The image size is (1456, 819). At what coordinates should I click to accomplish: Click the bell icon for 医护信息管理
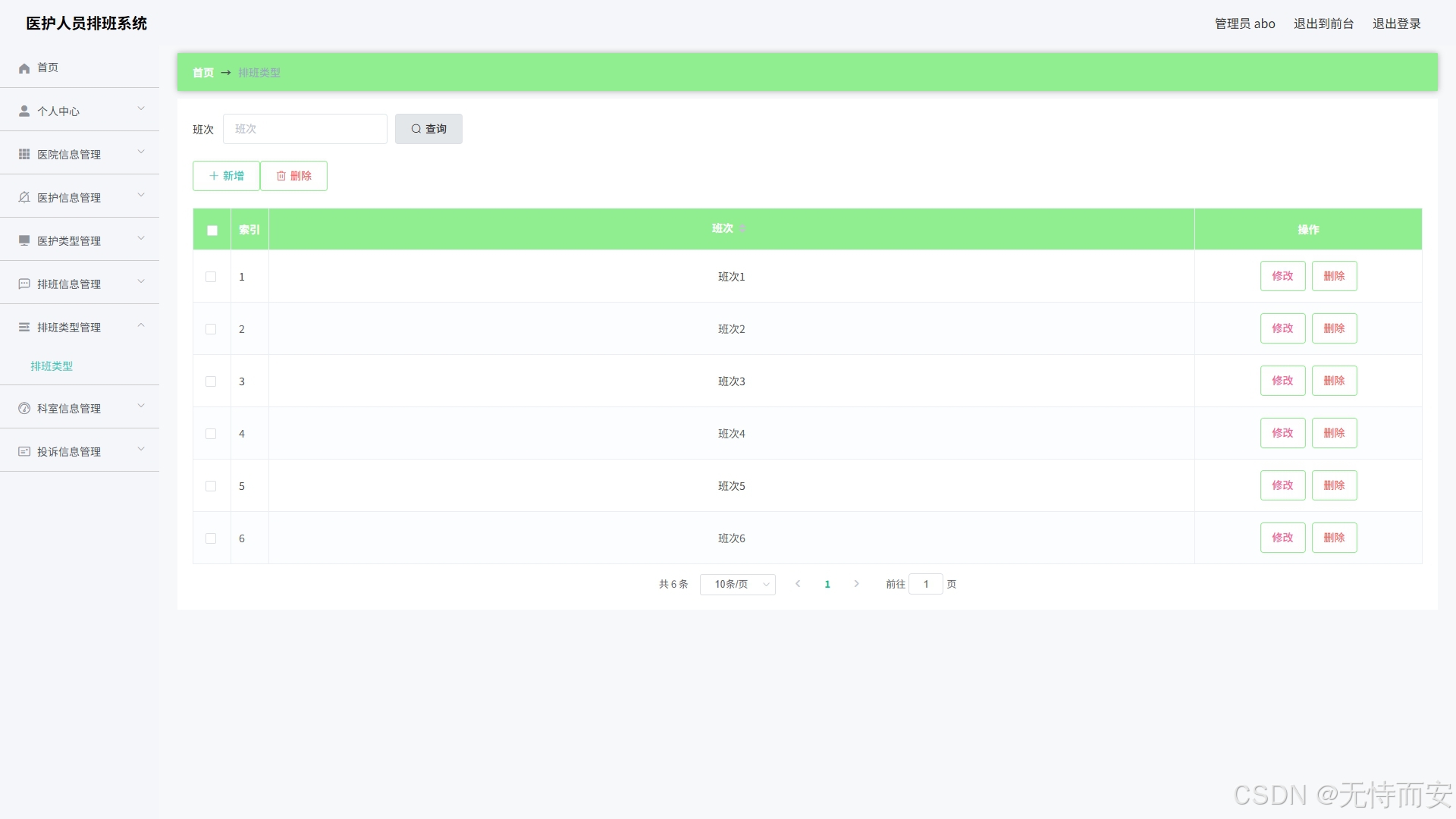click(24, 198)
